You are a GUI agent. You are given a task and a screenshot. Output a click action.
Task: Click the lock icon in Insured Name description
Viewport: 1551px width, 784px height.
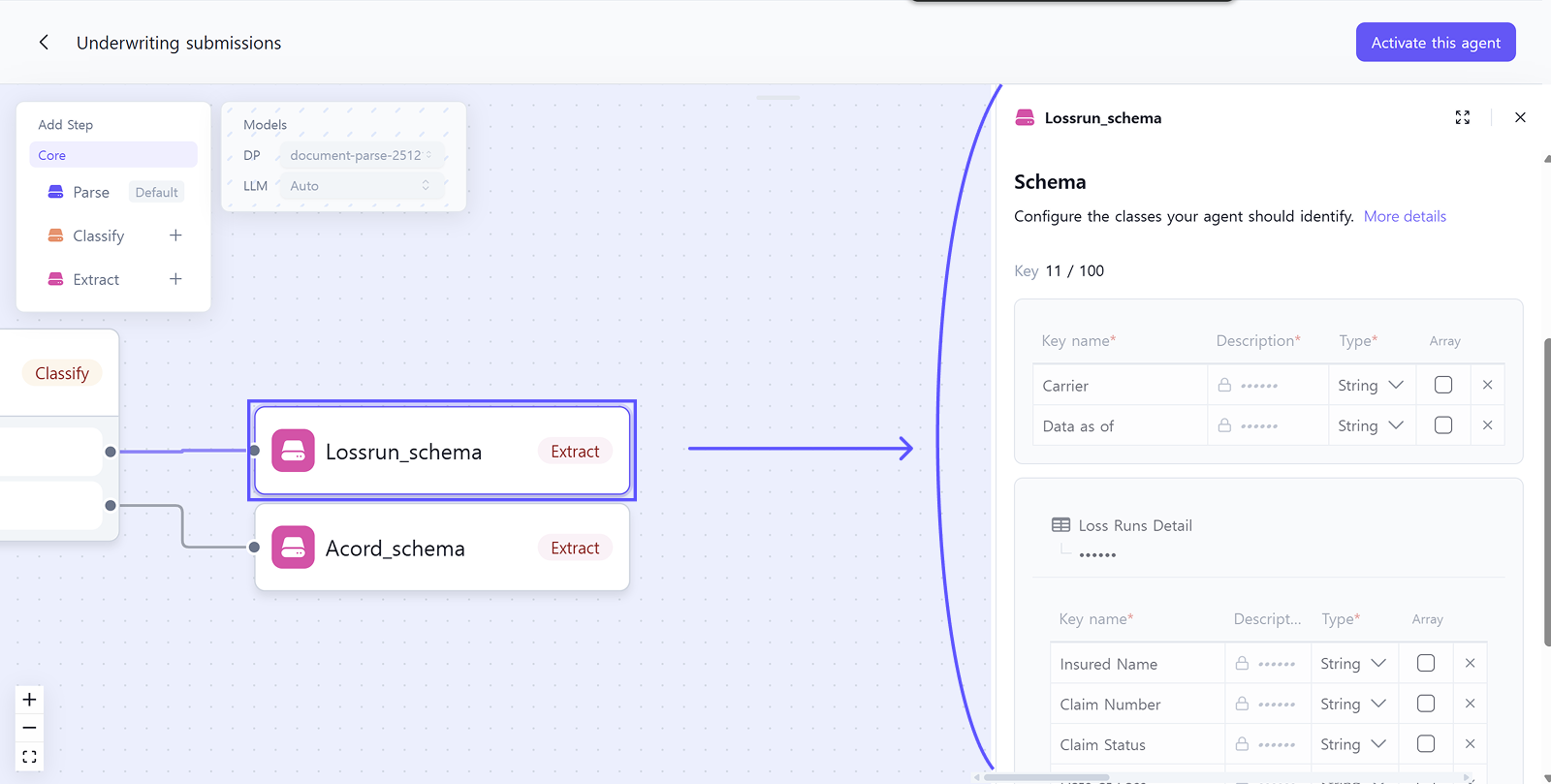click(1242, 663)
